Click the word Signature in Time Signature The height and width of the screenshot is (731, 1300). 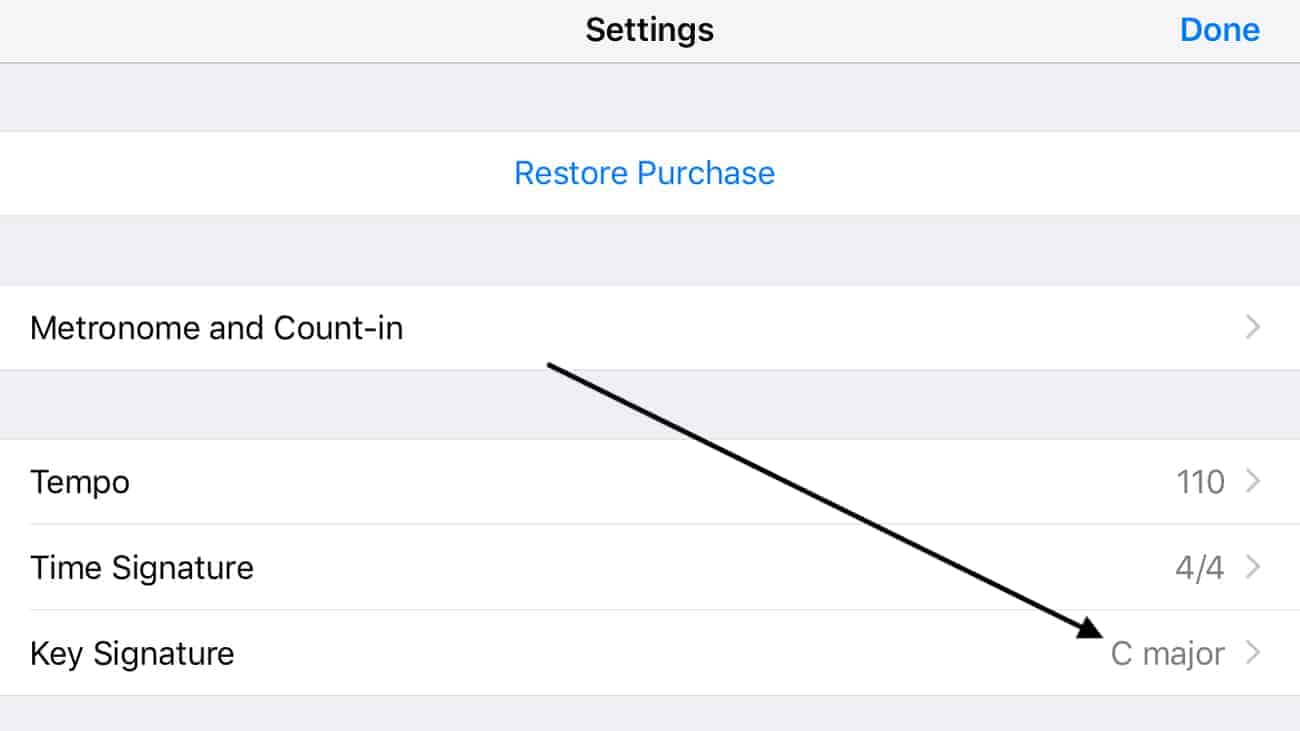click(182, 568)
